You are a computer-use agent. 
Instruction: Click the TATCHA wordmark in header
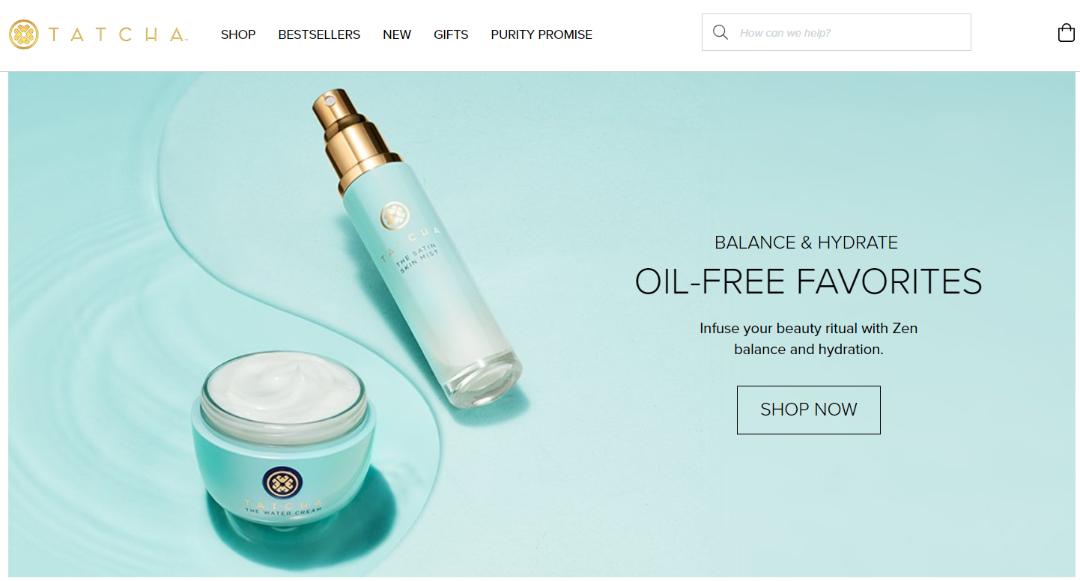(118, 34)
